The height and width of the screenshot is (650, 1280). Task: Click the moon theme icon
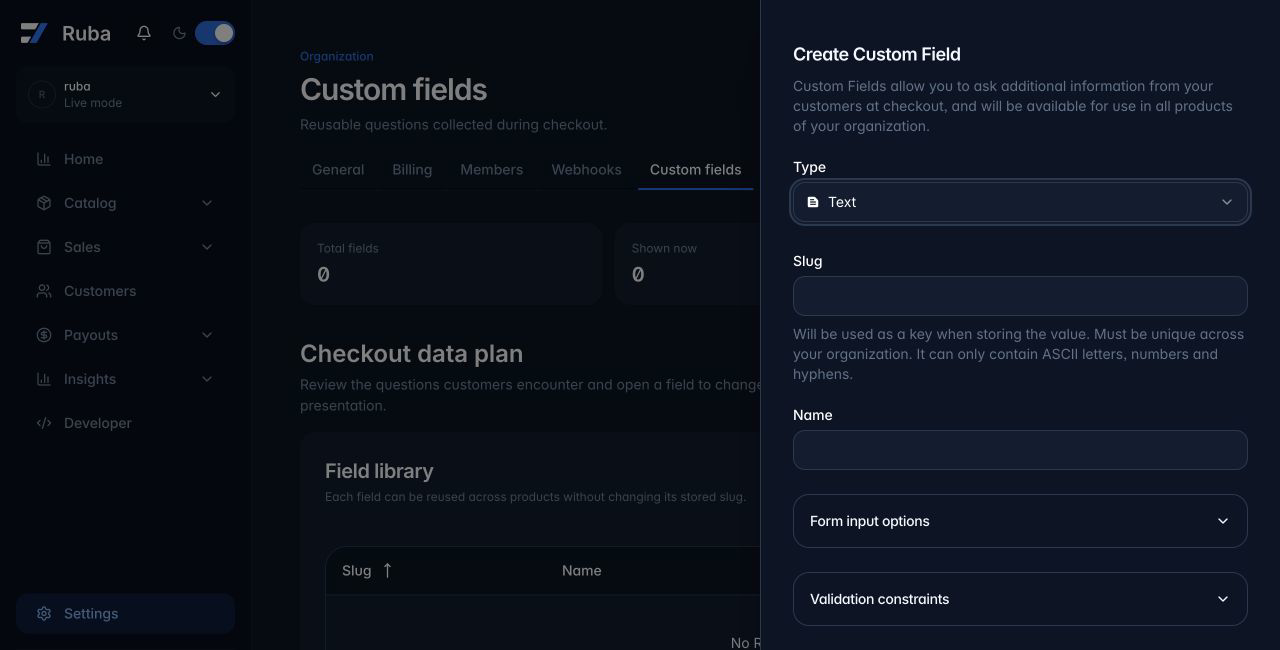179,33
